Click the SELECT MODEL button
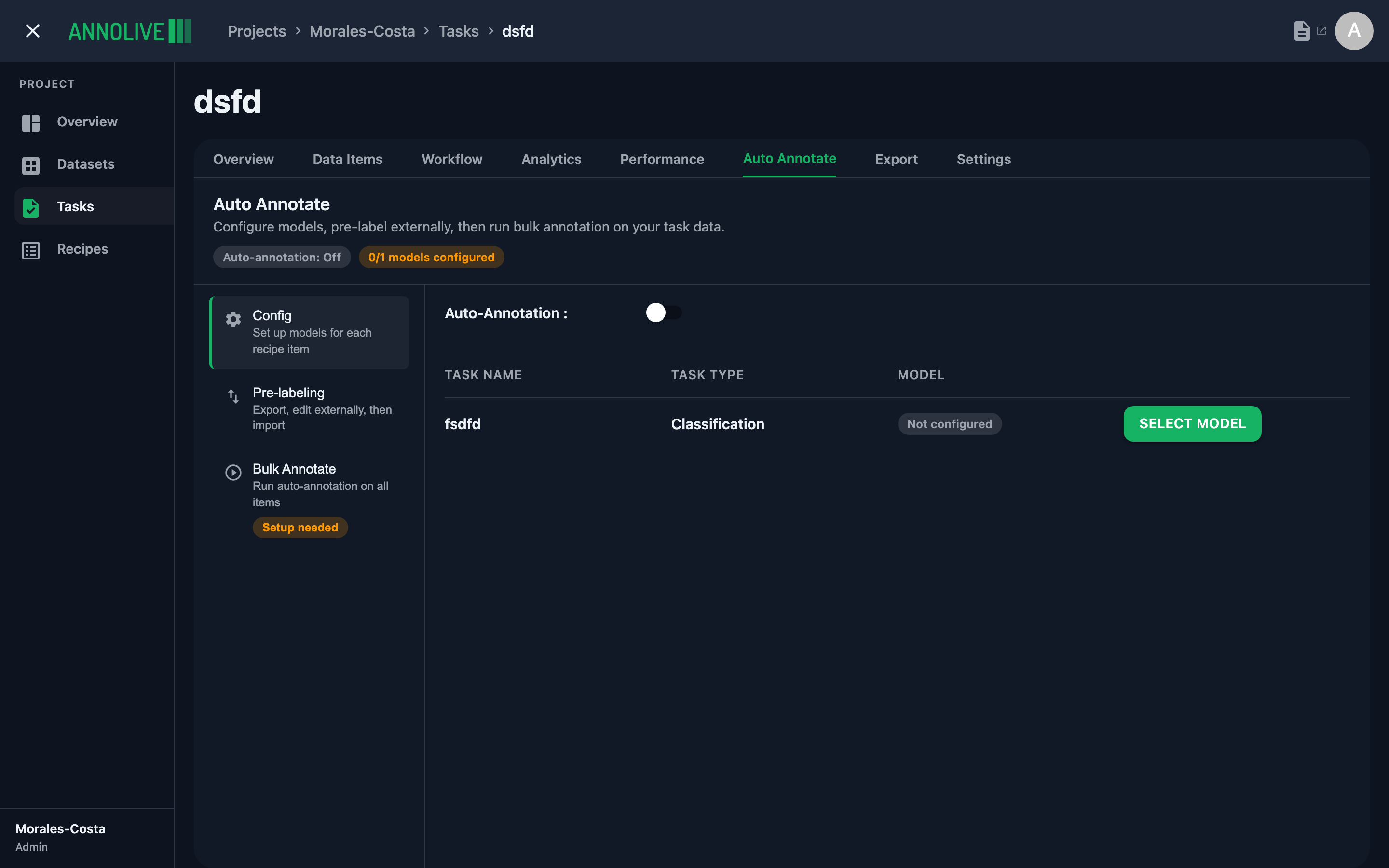The image size is (1389, 868). [1192, 424]
